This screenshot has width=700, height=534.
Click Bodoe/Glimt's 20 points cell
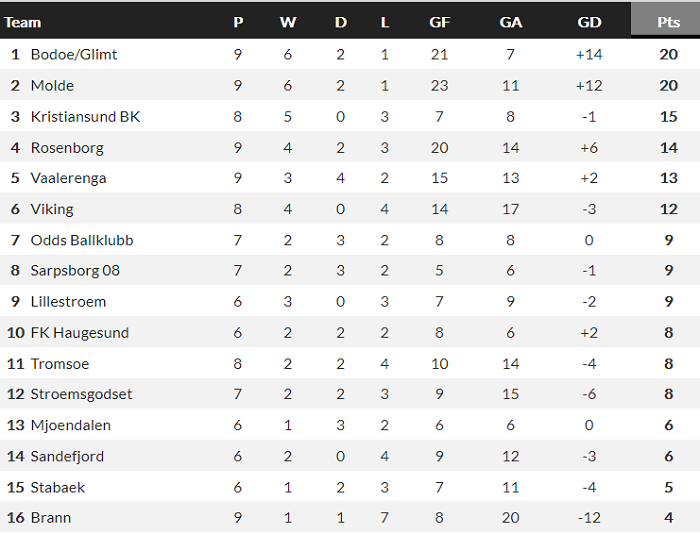(x=668, y=54)
